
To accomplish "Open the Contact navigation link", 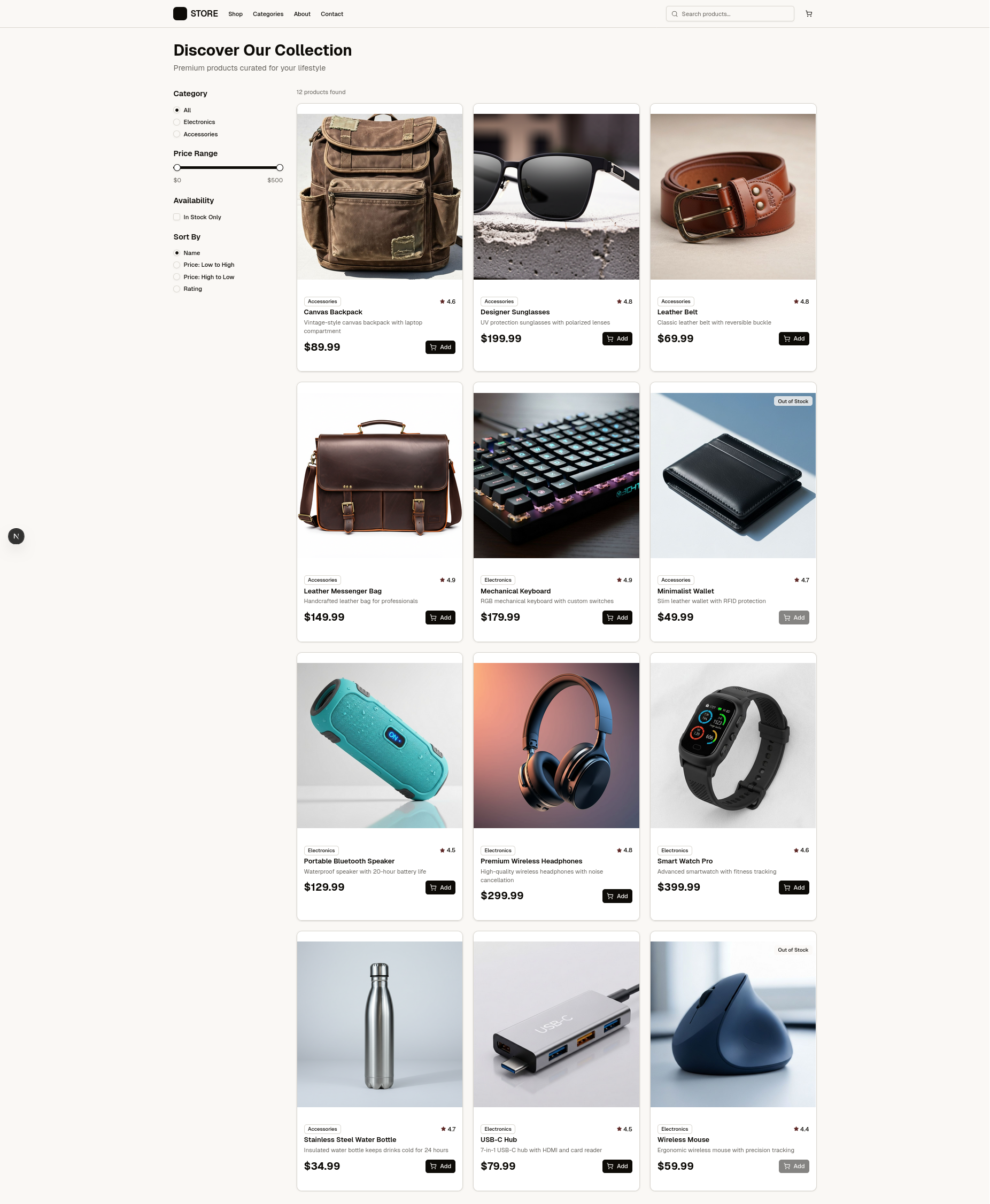I will tap(332, 14).
